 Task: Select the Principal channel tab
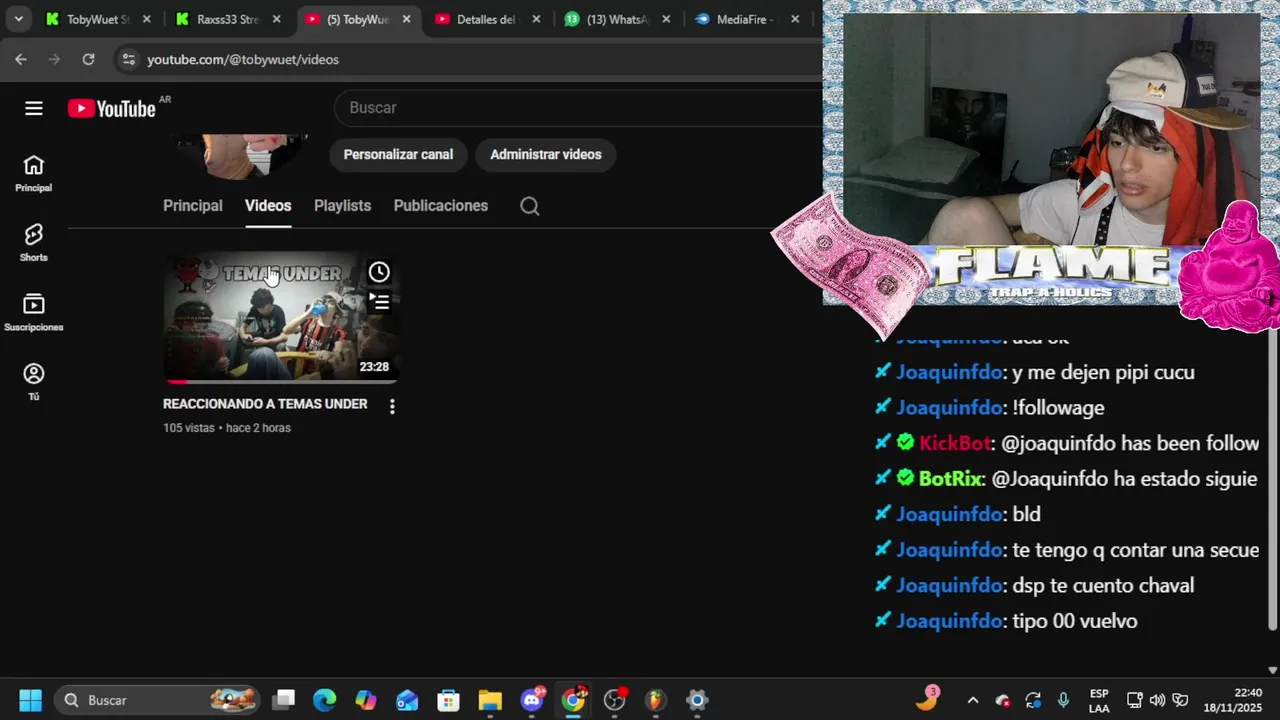(193, 206)
